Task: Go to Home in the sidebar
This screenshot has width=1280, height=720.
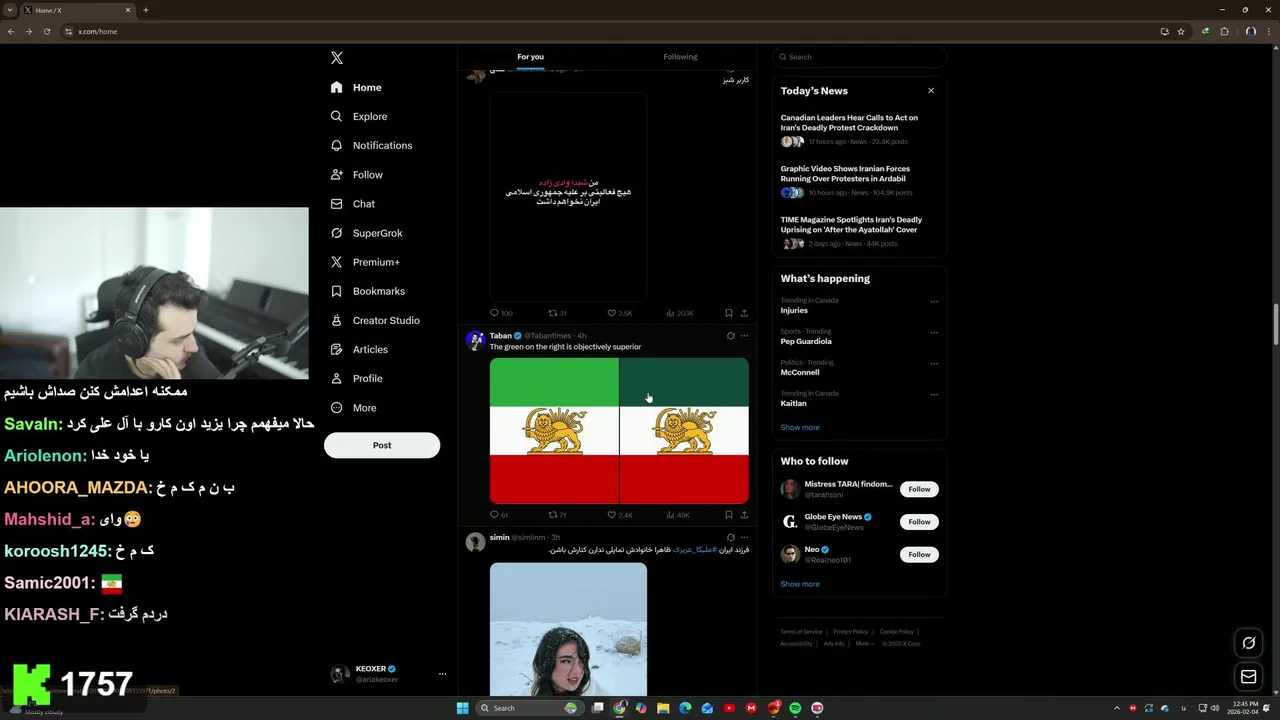Action: coord(356,88)
